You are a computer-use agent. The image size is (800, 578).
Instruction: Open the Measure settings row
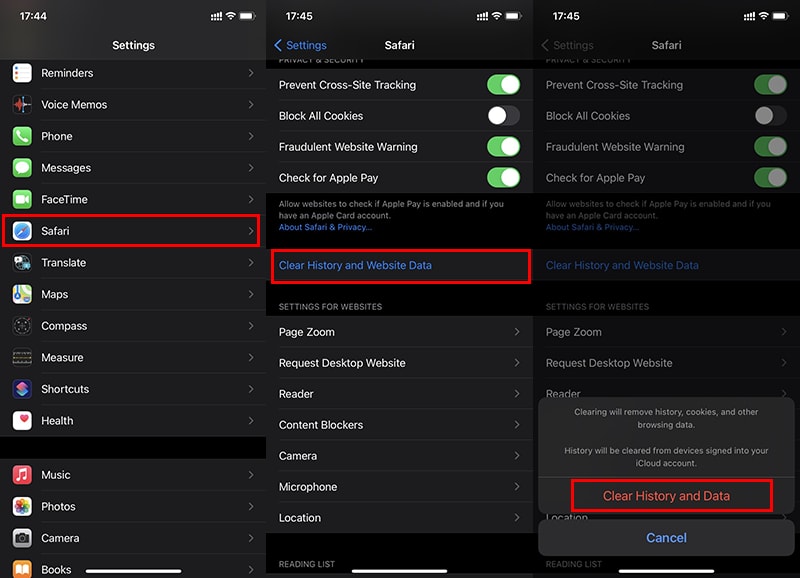click(x=133, y=358)
